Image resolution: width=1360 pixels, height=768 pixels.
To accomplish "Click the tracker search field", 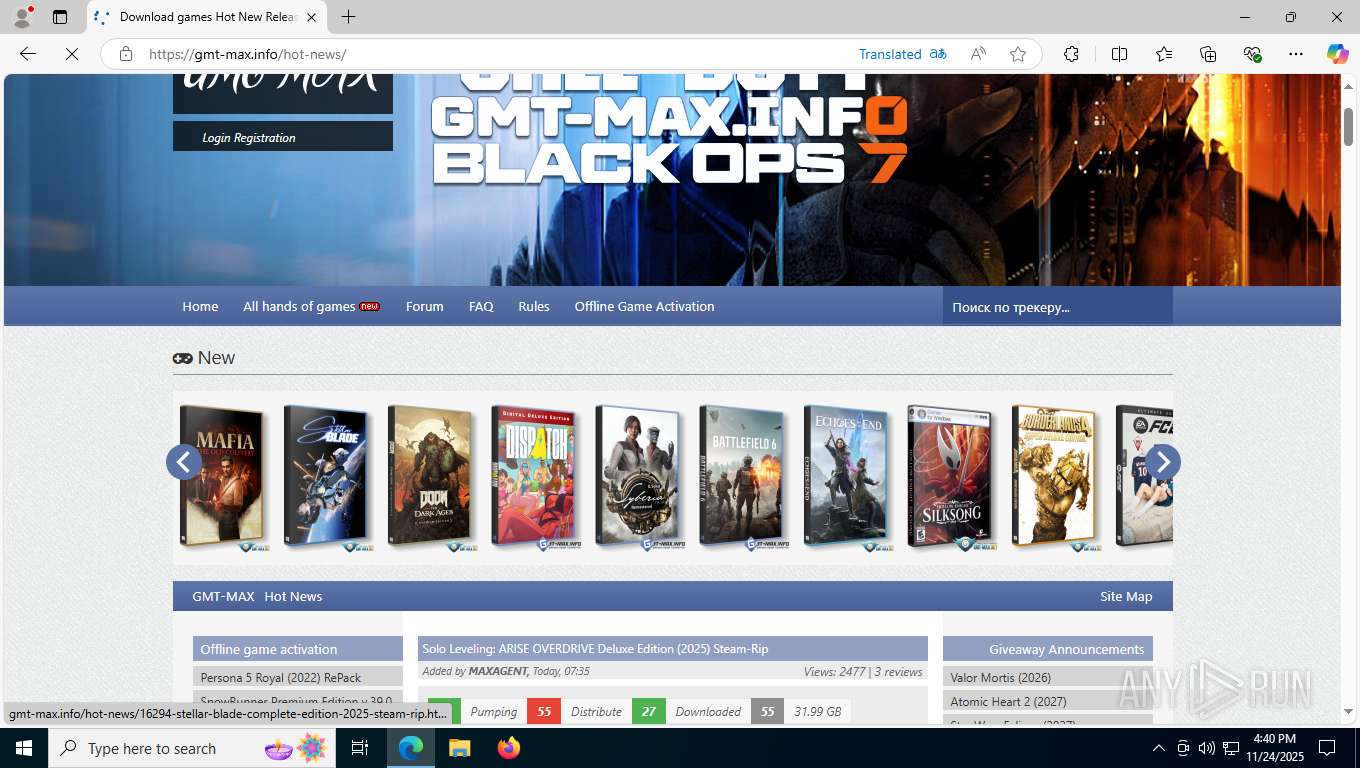I will coord(1057,307).
